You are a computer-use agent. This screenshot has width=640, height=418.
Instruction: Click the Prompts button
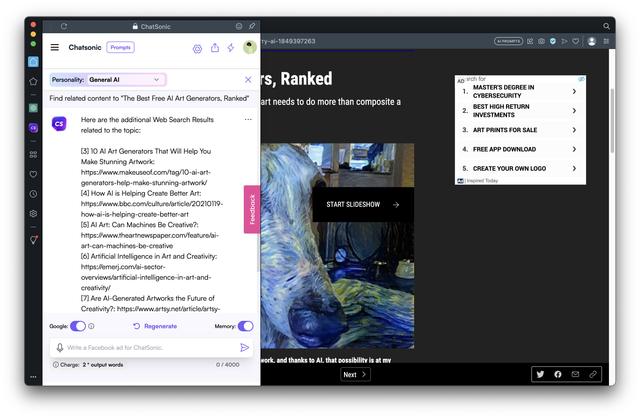(120, 47)
